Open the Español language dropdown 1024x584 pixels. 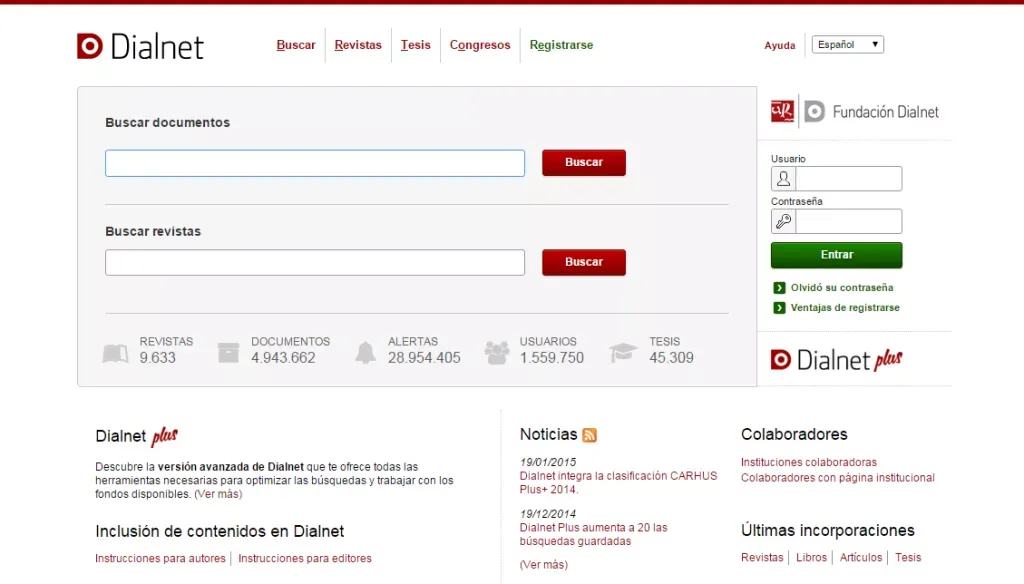pyautogui.click(x=848, y=44)
